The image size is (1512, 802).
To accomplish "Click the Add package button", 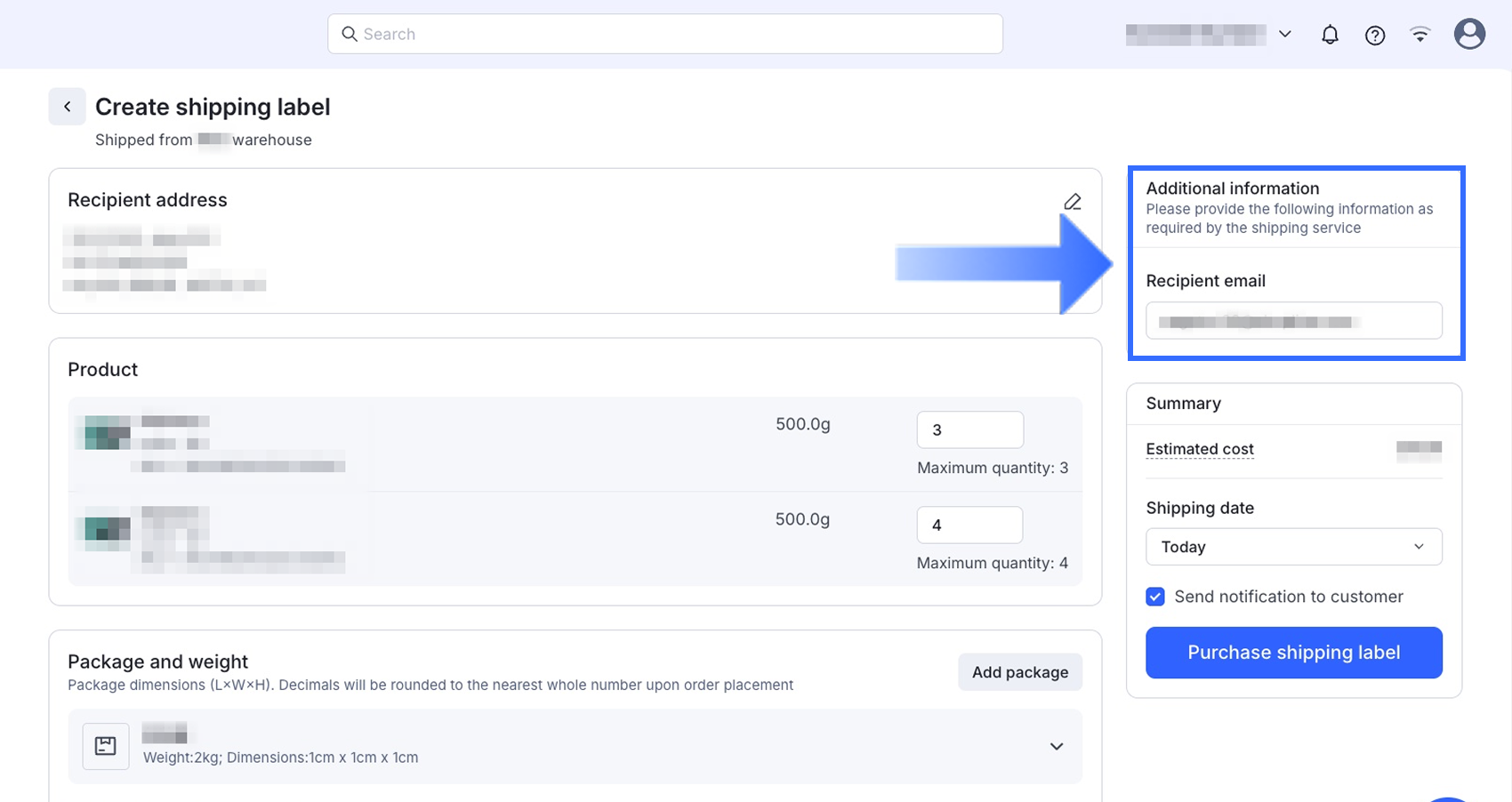I will 1019,672.
